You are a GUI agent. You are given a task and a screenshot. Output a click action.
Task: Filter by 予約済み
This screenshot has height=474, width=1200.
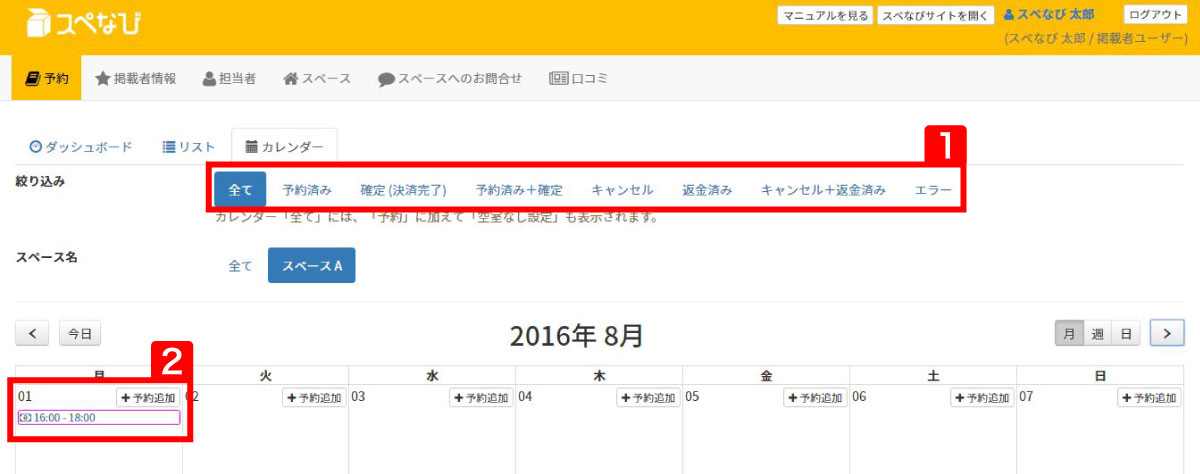point(307,190)
